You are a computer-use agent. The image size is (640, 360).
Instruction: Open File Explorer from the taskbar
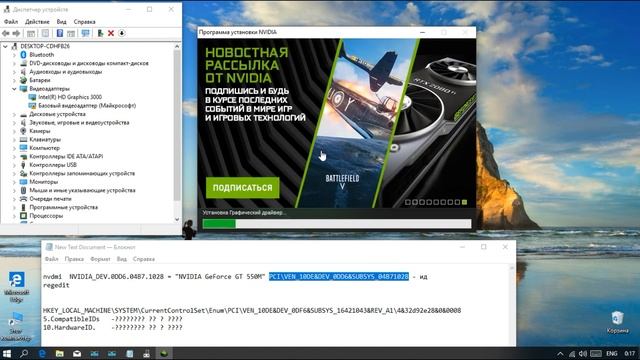[x=60, y=353]
